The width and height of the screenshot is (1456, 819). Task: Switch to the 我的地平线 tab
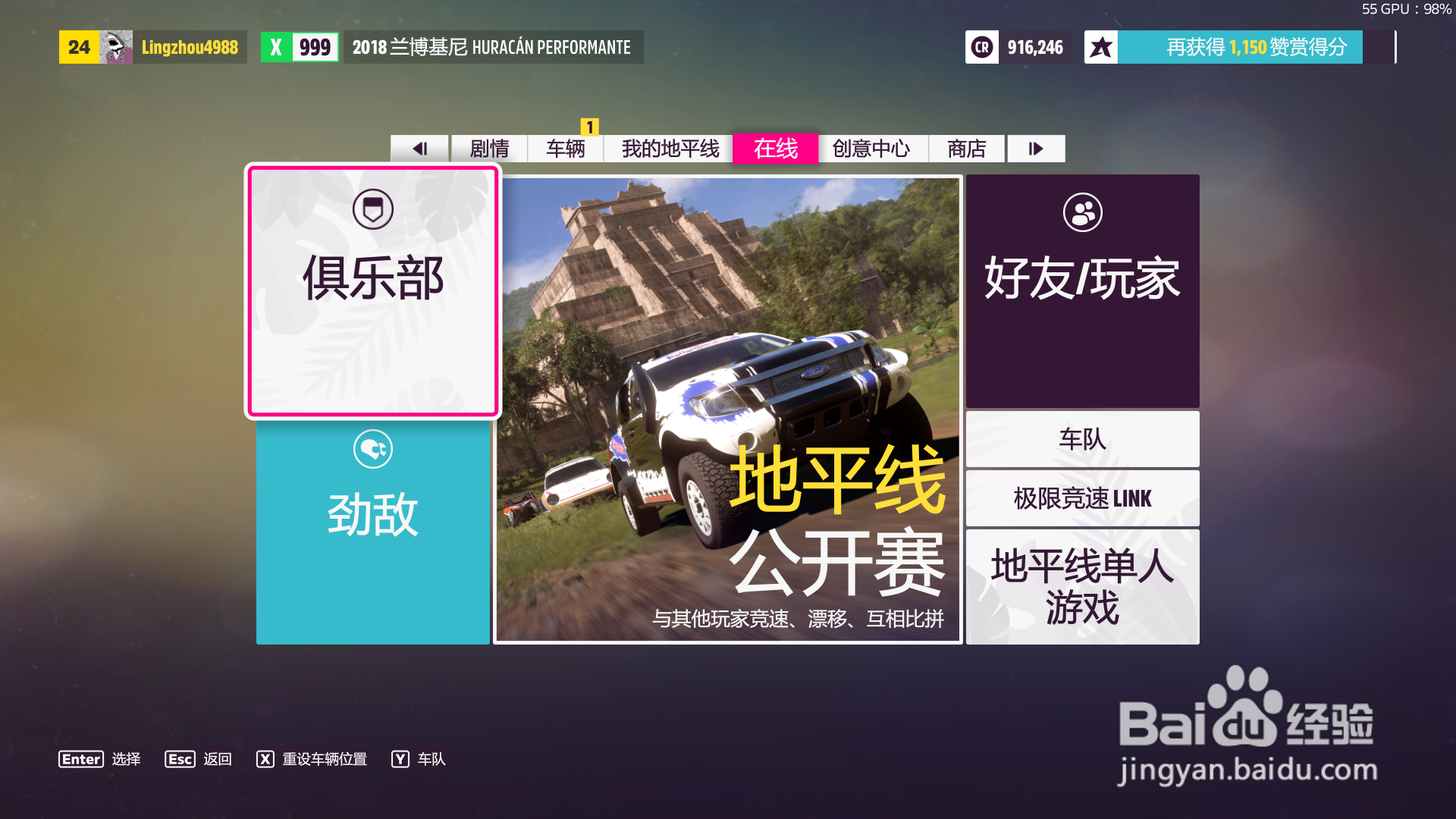(x=669, y=149)
